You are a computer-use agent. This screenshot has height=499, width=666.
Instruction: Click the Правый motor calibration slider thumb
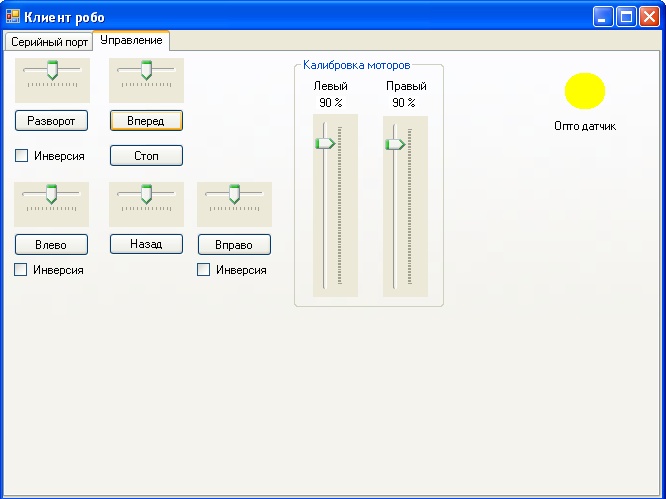pyautogui.click(x=394, y=144)
